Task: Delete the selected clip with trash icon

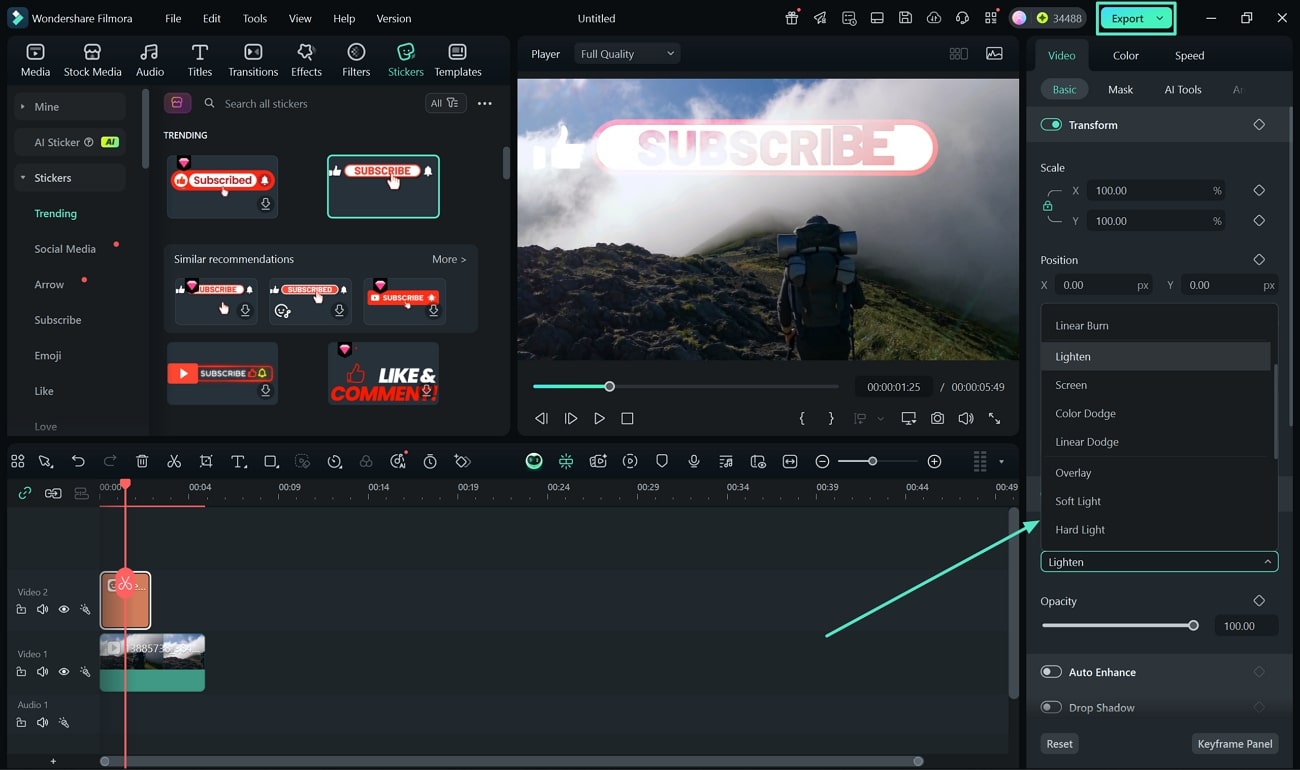Action: pos(142,461)
